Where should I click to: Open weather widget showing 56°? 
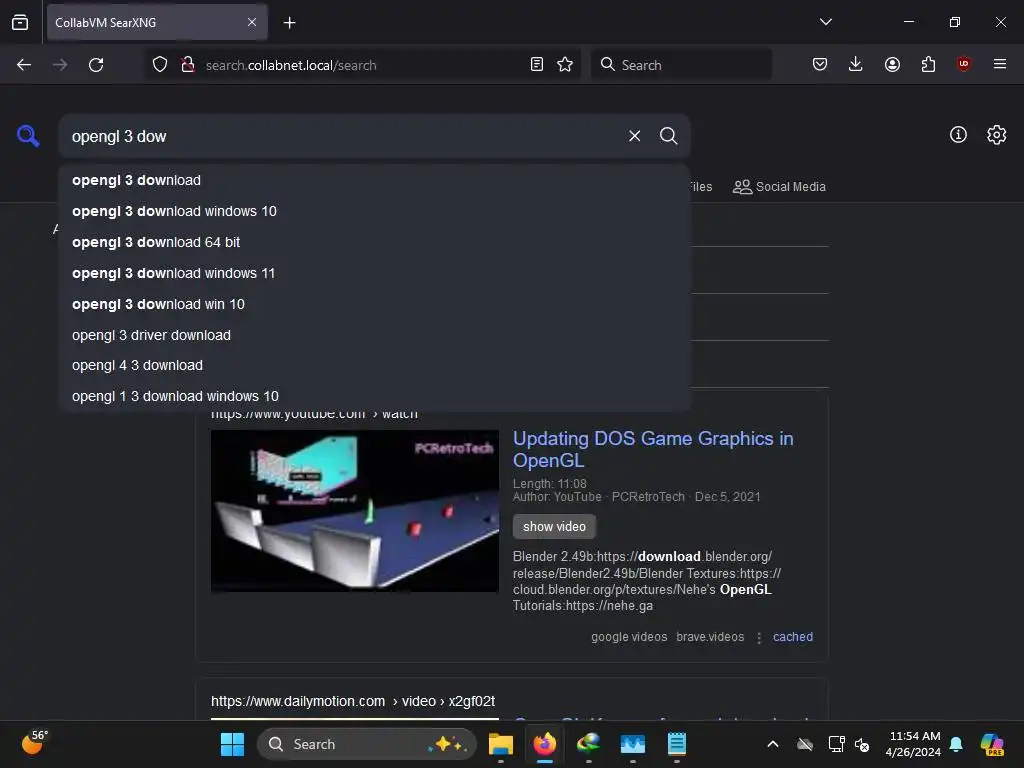click(35, 743)
